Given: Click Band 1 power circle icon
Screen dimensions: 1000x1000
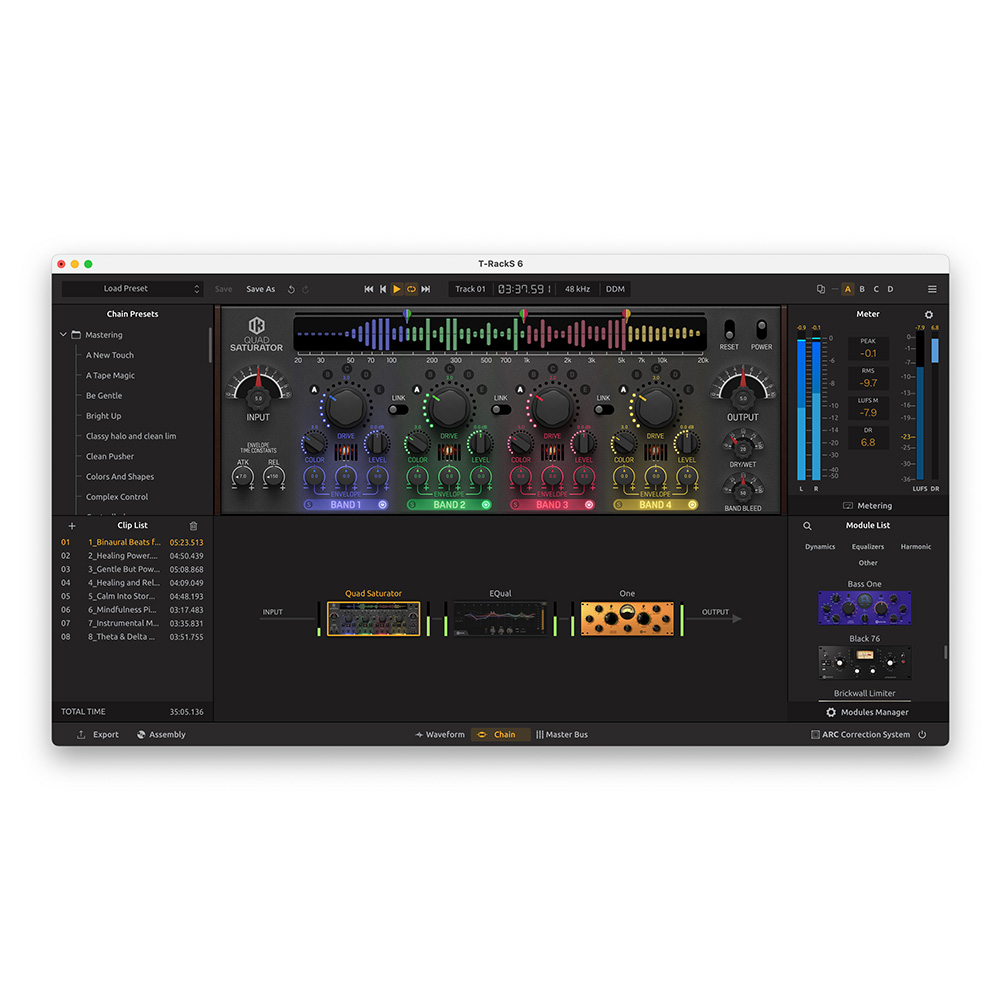Looking at the screenshot, I should (x=383, y=505).
